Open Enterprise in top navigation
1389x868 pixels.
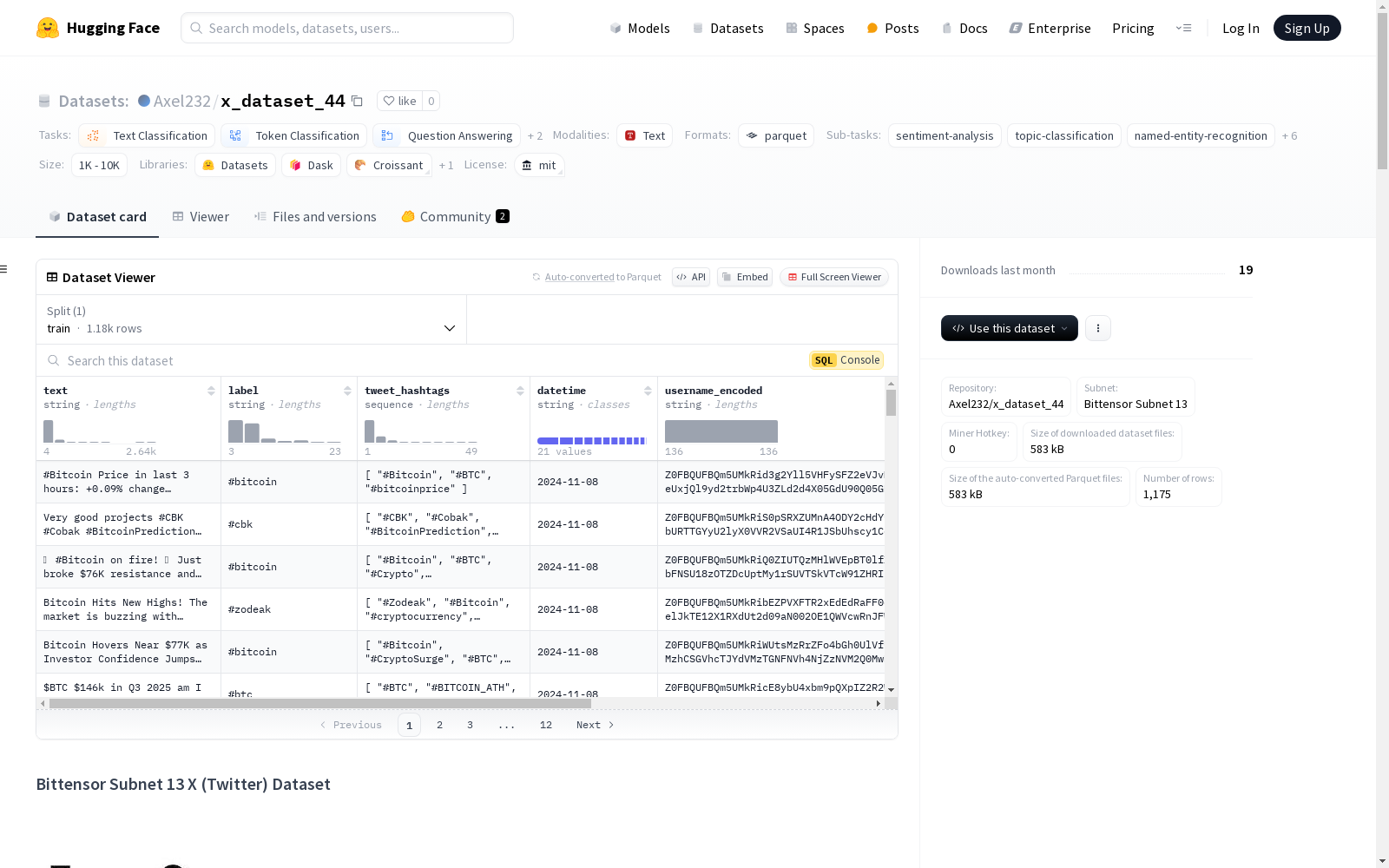[1050, 28]
